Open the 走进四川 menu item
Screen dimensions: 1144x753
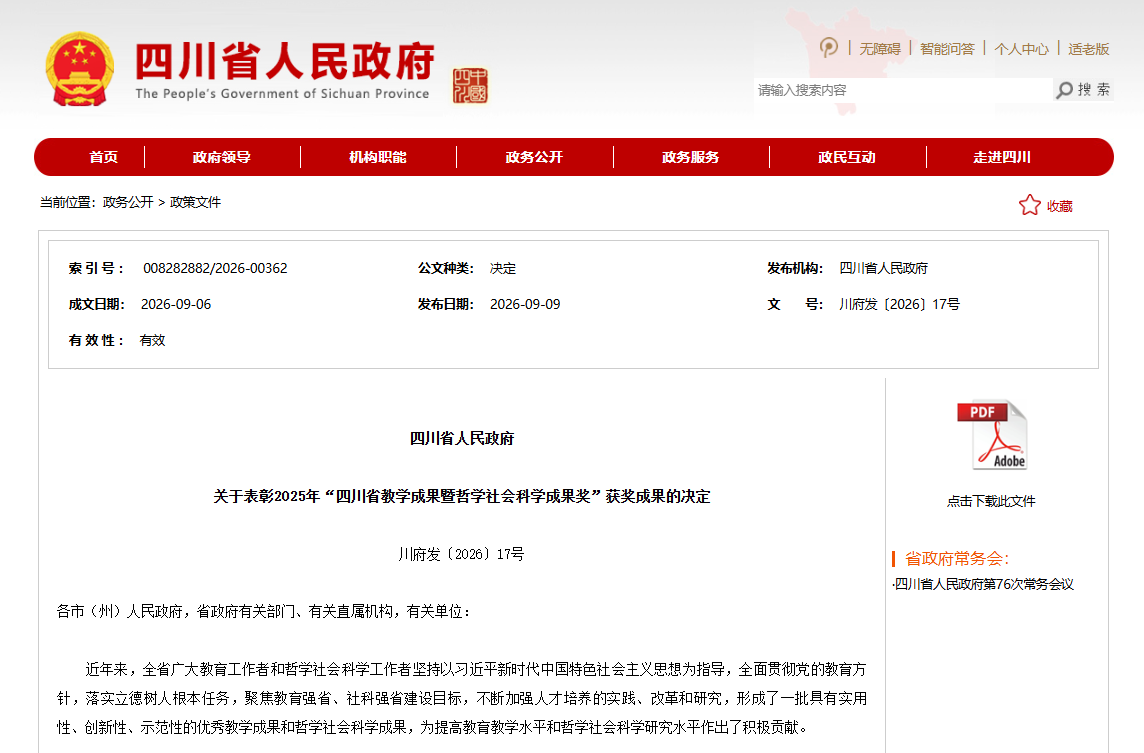[1002, 157]
